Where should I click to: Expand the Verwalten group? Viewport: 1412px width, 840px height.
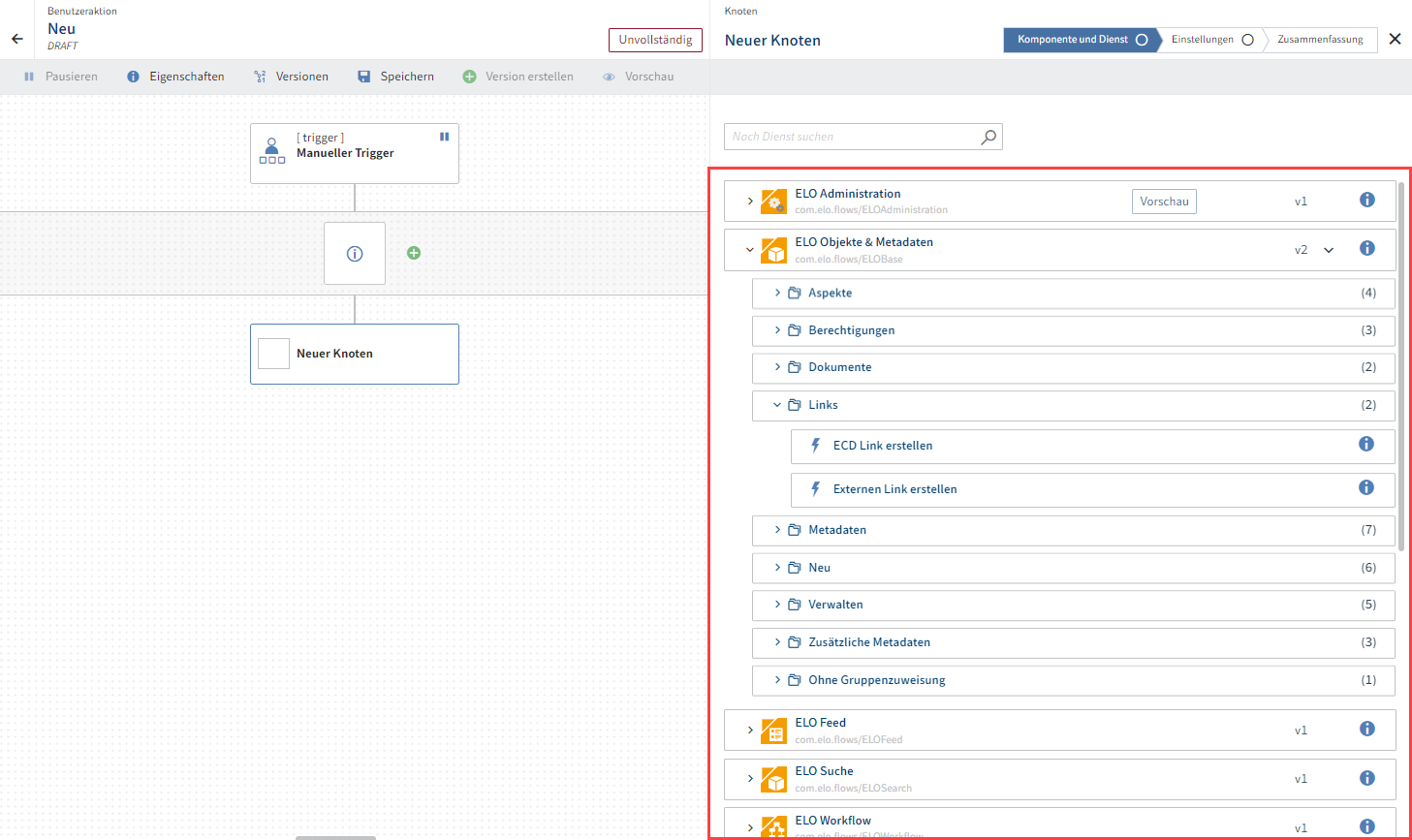tap(777, 605)
